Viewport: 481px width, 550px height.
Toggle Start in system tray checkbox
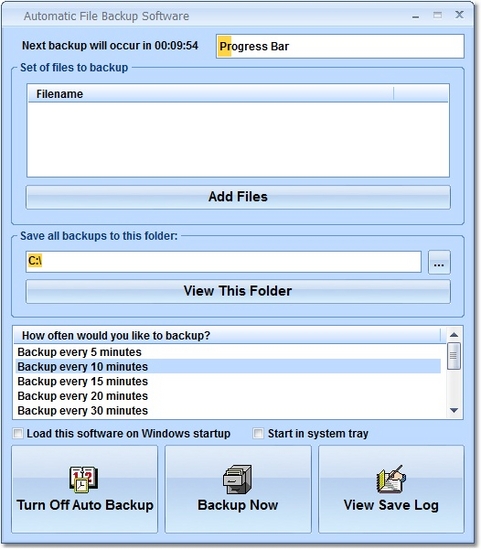click(x=258, y=434)
